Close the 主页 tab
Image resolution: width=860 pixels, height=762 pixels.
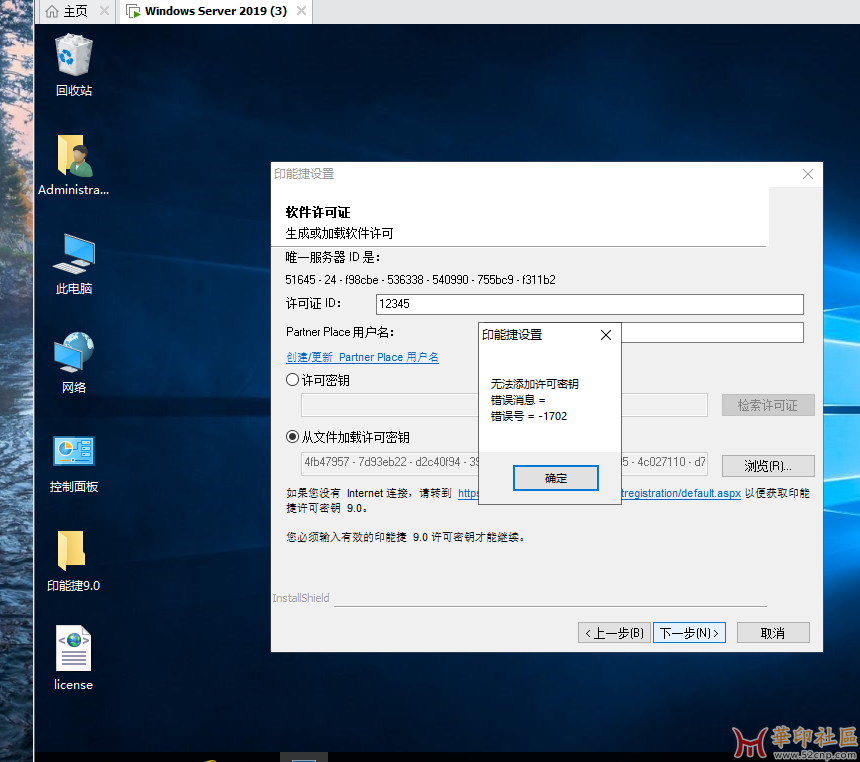(x=104, y=10)
